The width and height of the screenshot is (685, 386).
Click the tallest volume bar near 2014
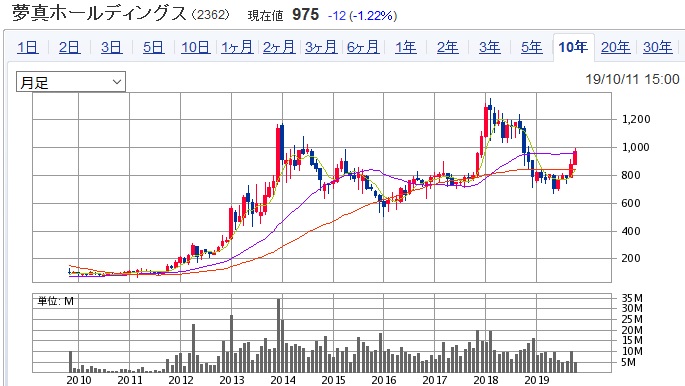coord(279,335)
